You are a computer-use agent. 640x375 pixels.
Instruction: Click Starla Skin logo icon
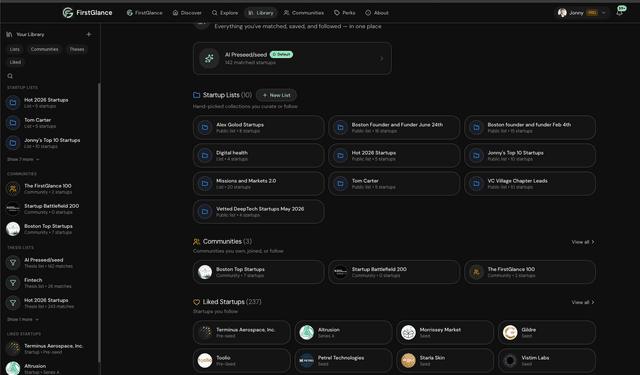coord(408,361)
